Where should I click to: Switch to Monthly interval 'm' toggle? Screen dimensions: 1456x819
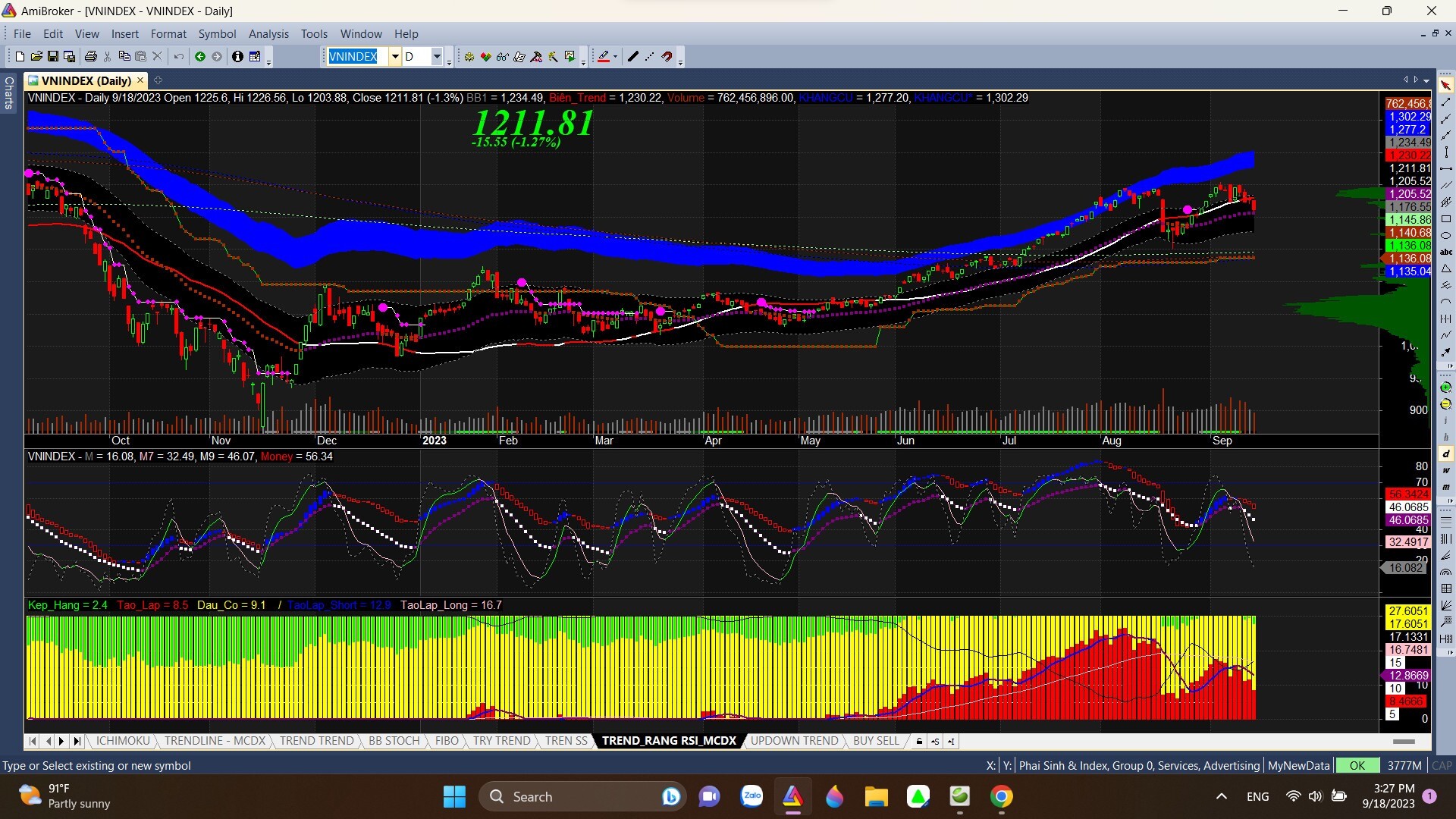pyautogui.click(x=1446, y=487)
